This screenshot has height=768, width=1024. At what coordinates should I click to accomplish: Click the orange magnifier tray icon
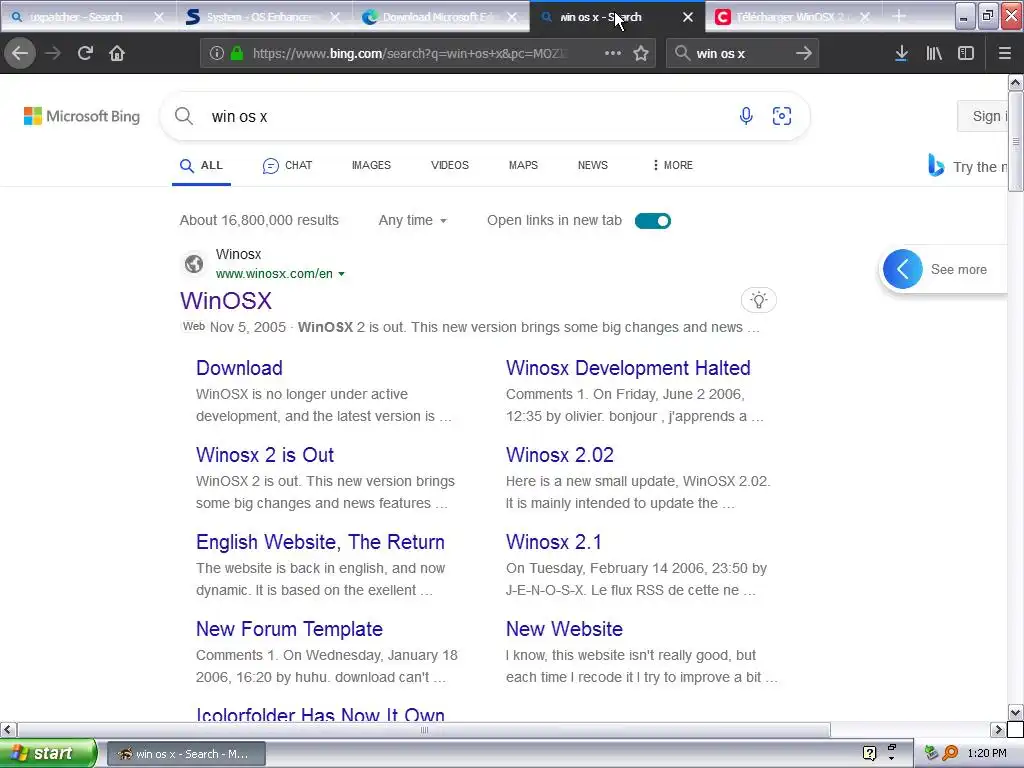pos(950,753)
